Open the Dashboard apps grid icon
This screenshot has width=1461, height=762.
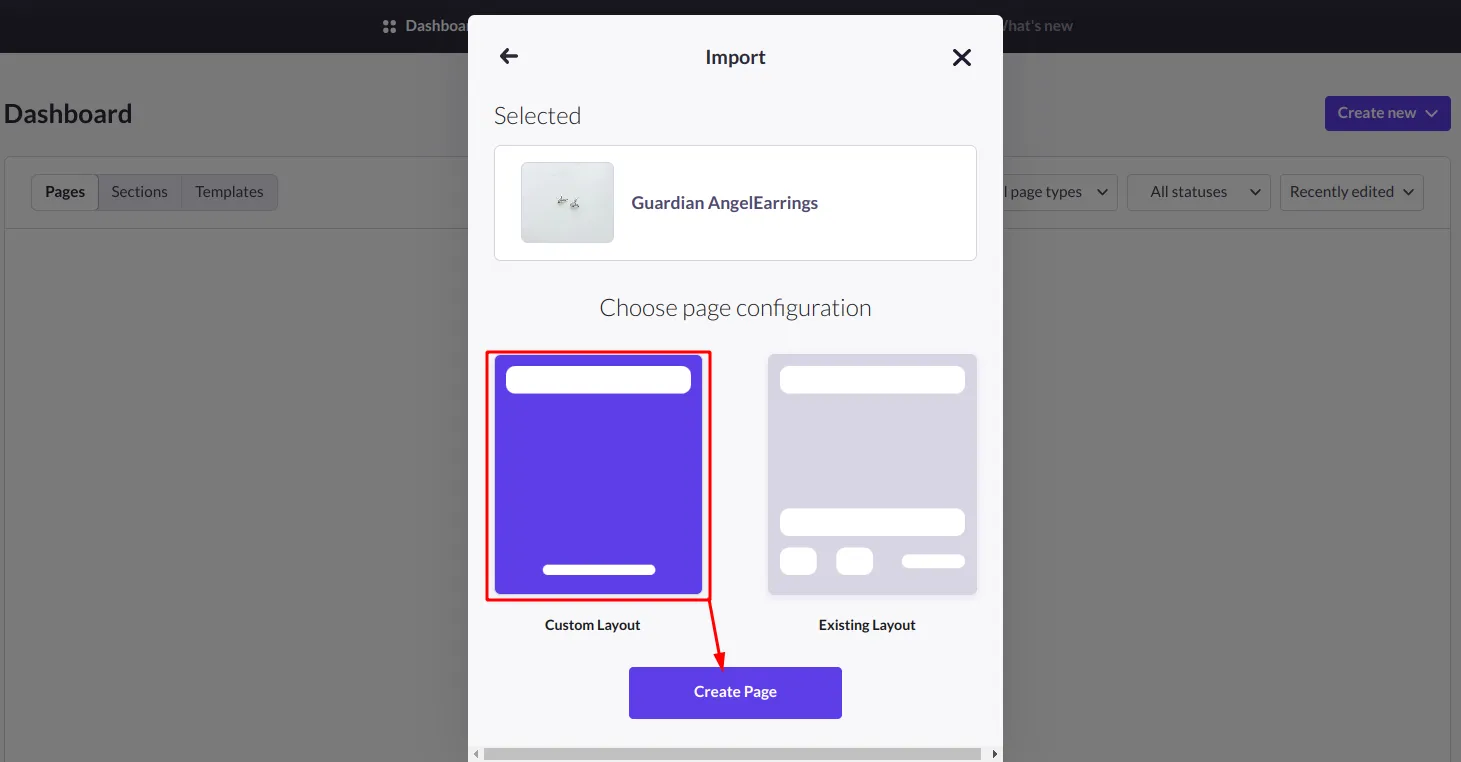coord(389,25)
